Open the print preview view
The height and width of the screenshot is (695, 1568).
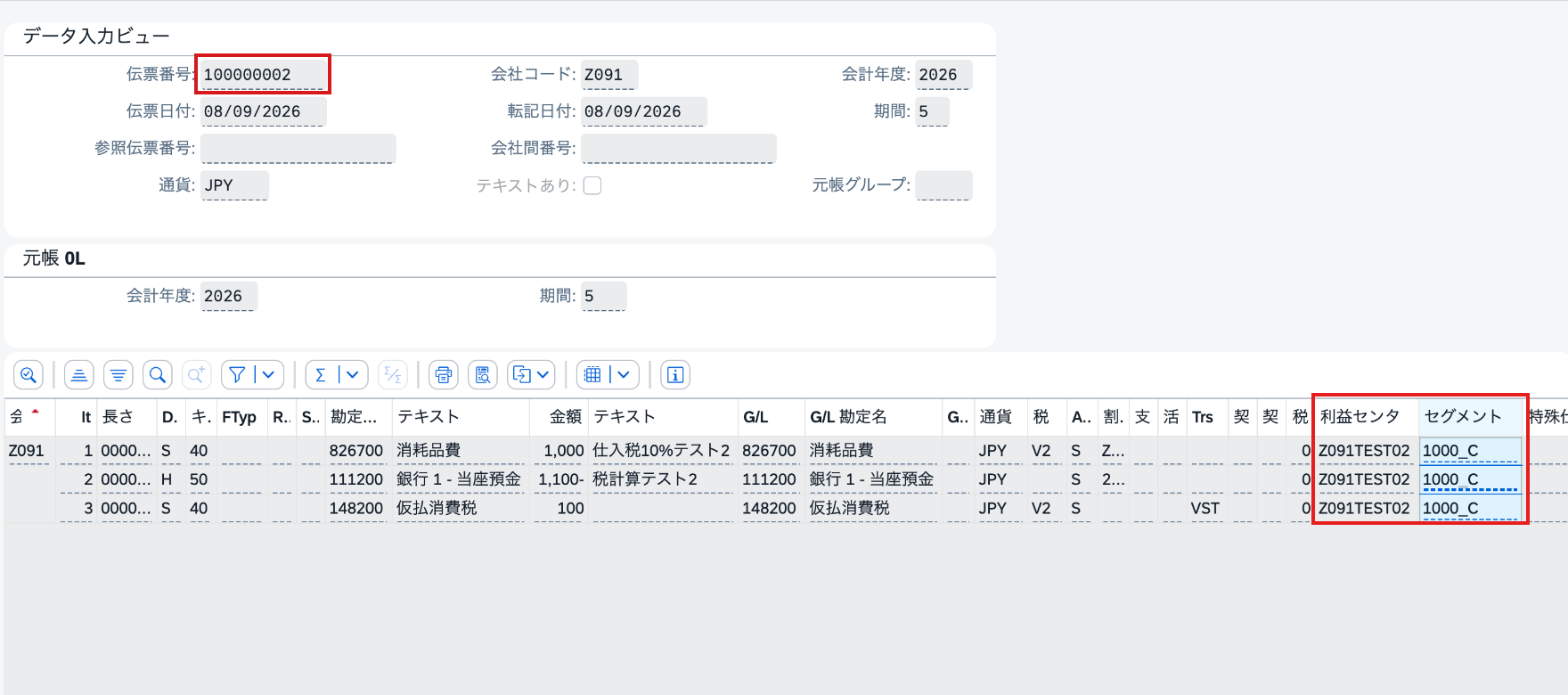click(x=483, y=375)
